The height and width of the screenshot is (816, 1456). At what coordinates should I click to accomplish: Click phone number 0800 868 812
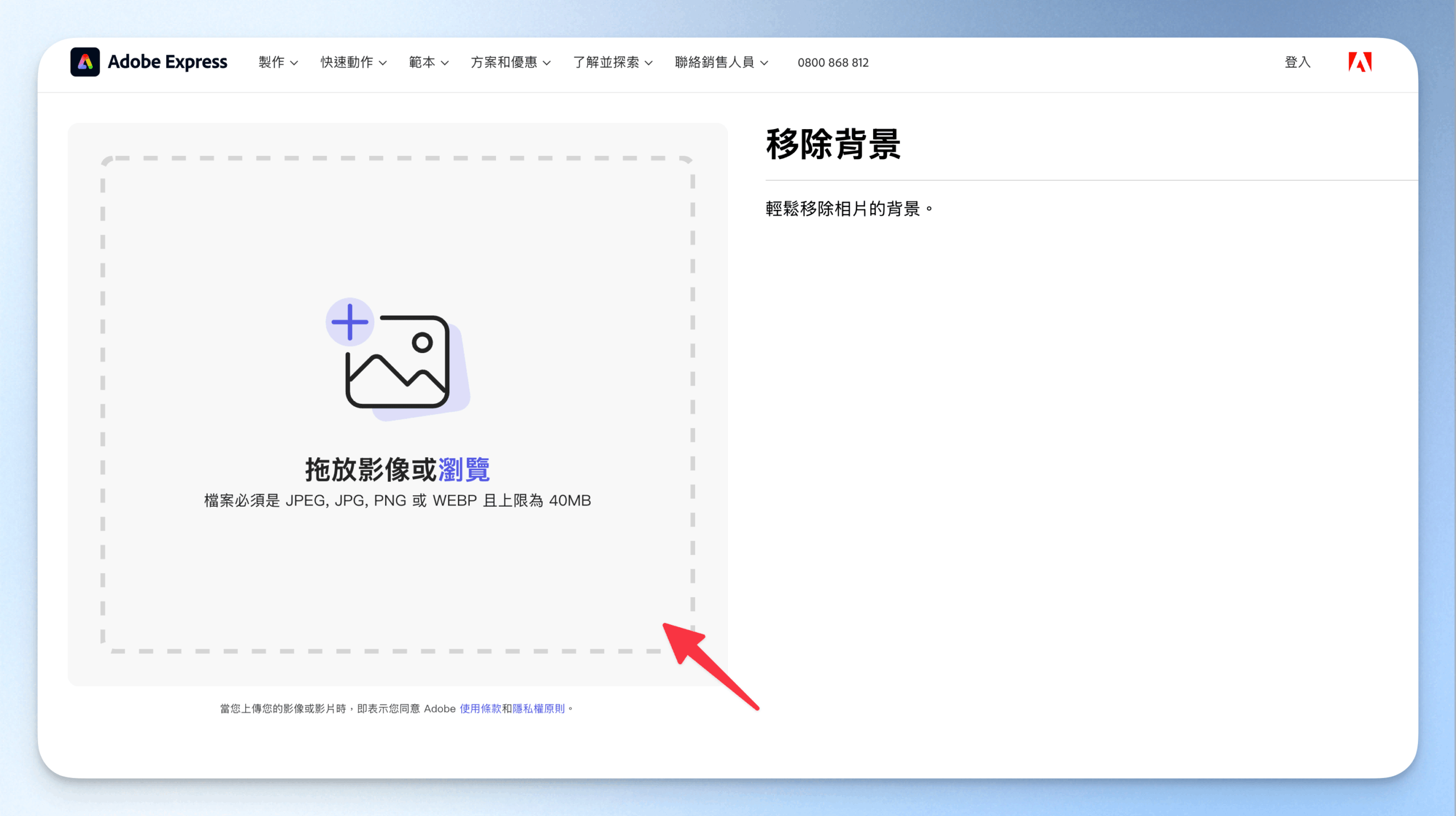[x=833, y=63]
